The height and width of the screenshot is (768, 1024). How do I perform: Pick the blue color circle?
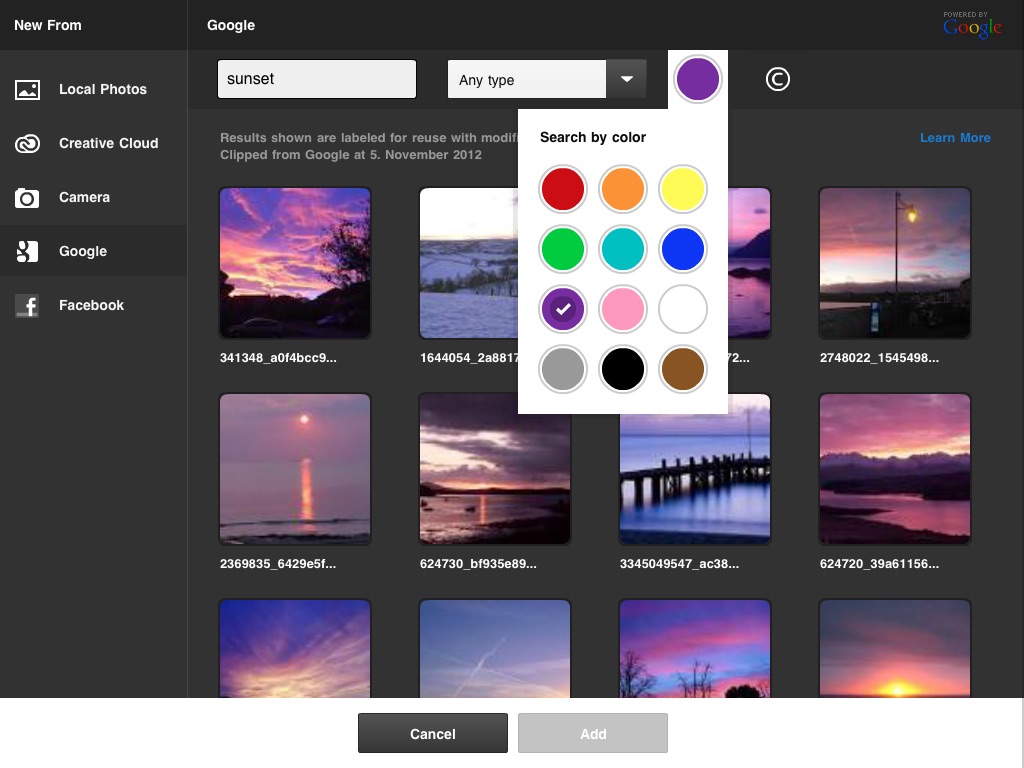[x=682, y=249]
